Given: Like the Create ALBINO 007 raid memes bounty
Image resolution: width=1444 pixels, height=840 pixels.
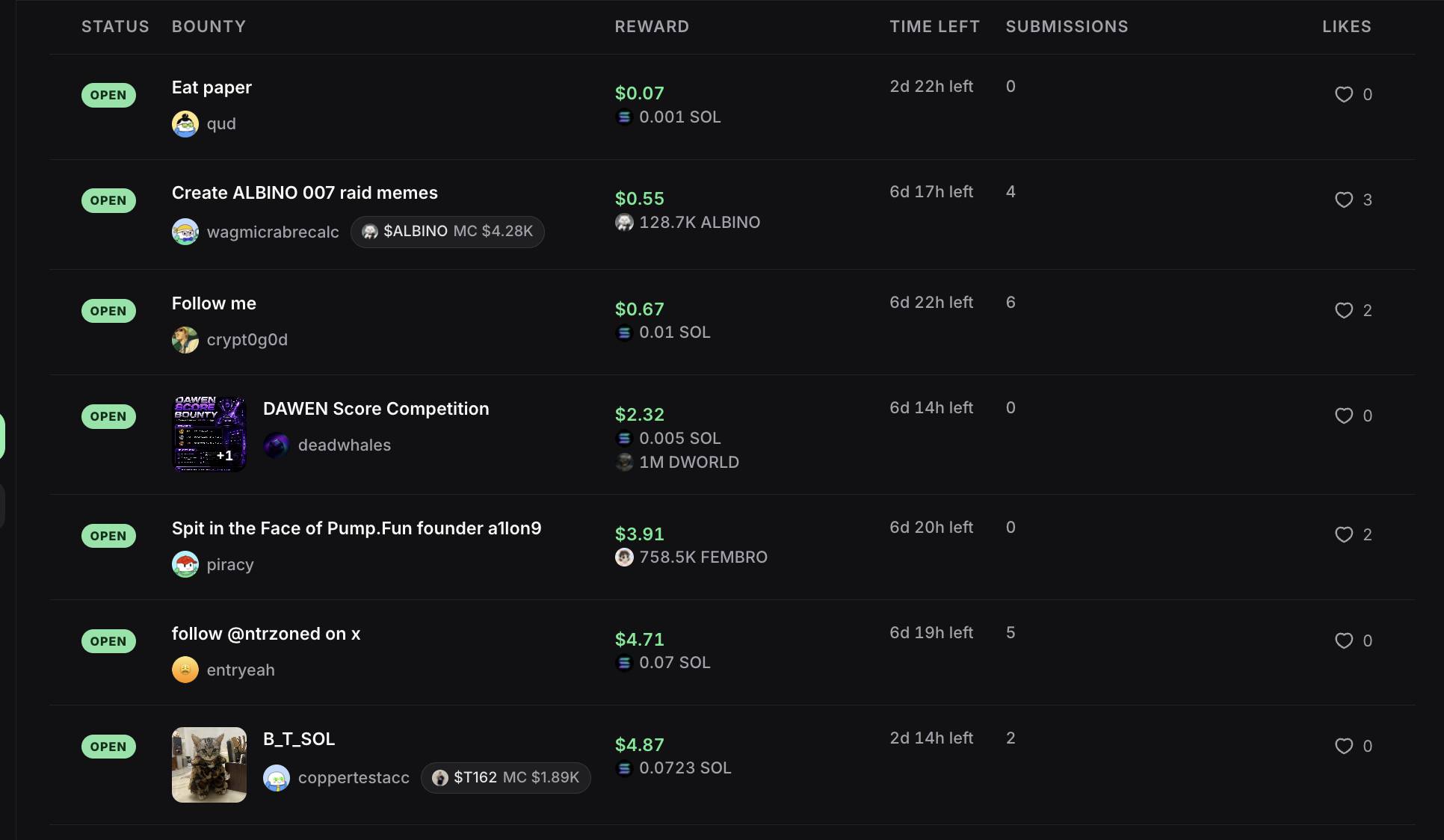Looking at the screenshot, I should (x=1344, y=200).
